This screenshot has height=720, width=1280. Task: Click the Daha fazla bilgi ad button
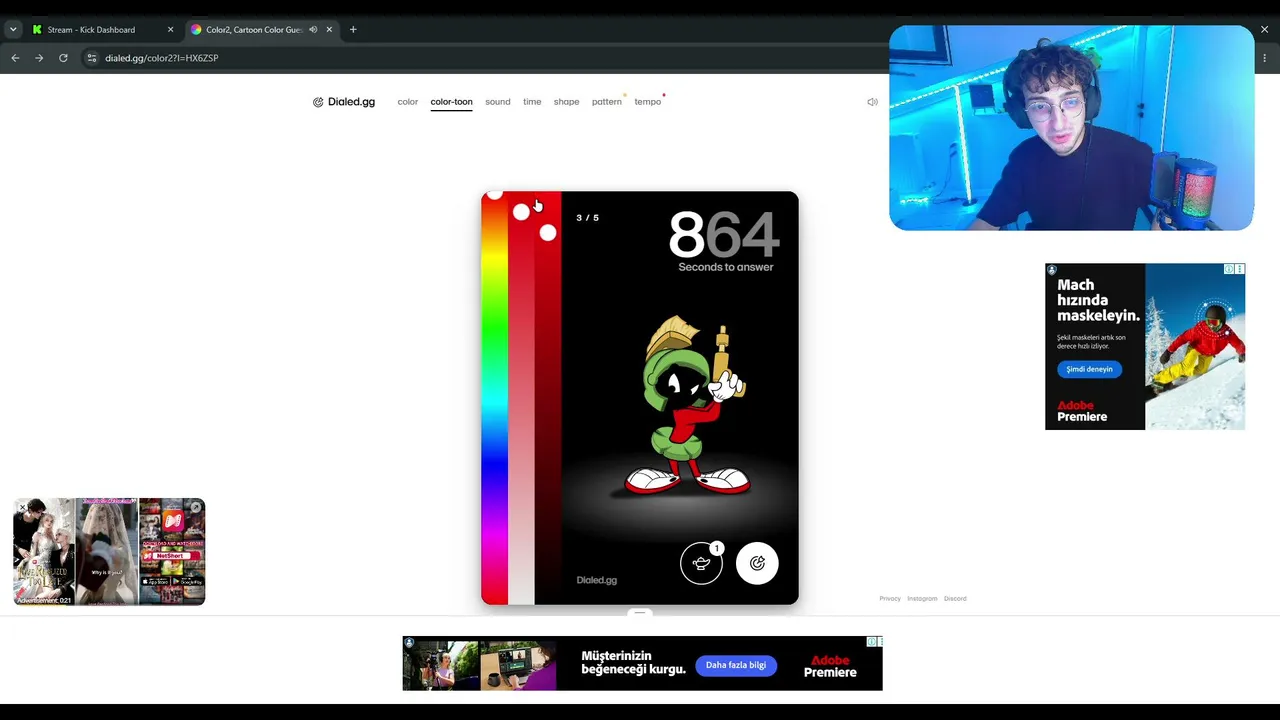click(736, 665)
